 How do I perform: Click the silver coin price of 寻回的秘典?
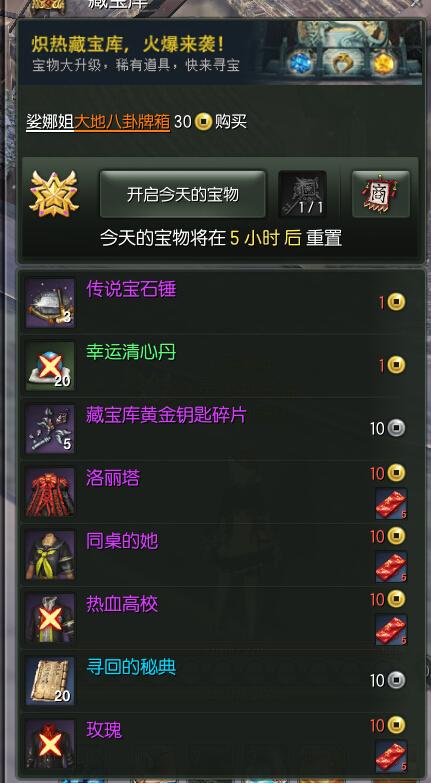coord(388,680)
